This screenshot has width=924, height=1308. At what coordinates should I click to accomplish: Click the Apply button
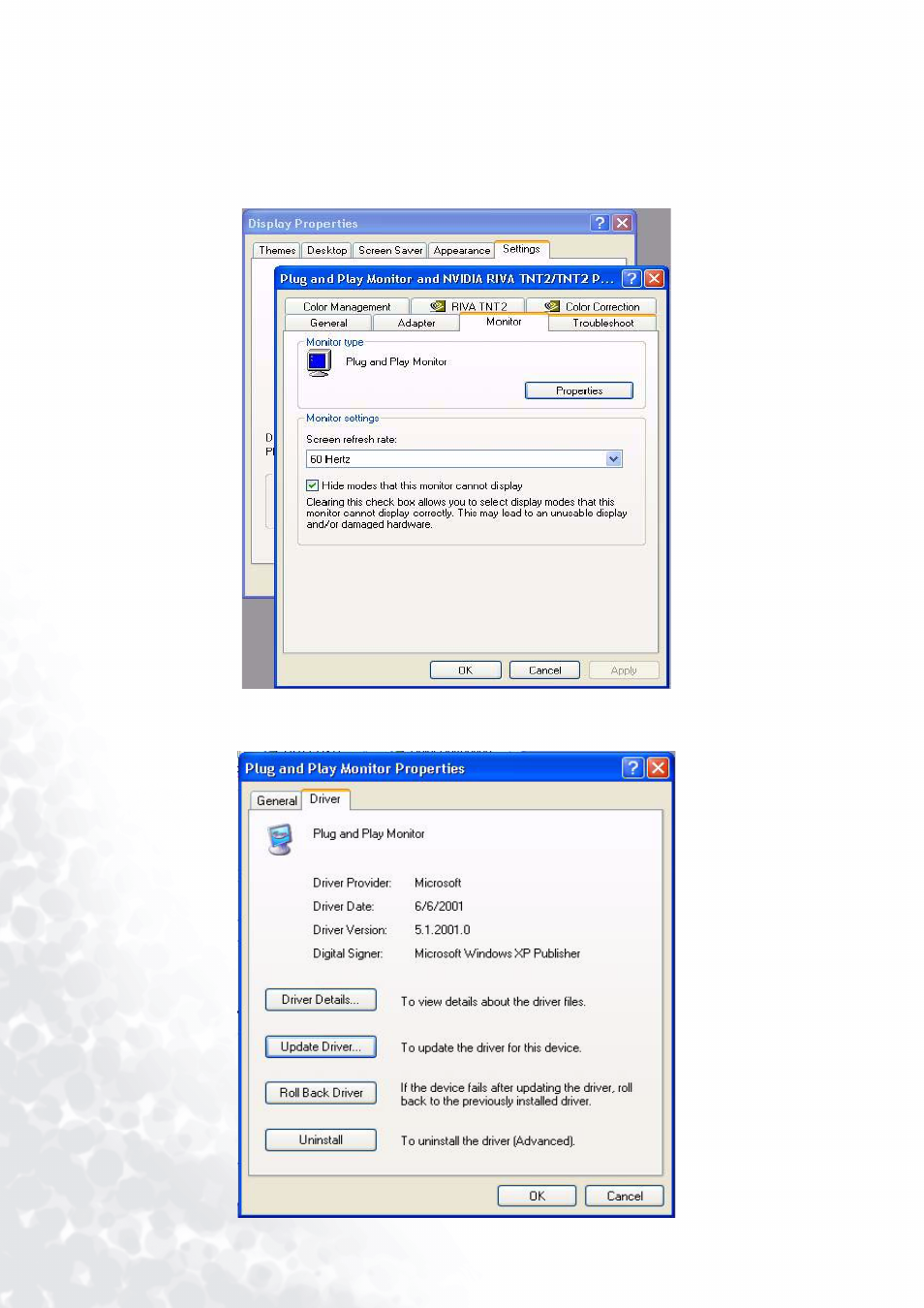[x=624, y=670]
